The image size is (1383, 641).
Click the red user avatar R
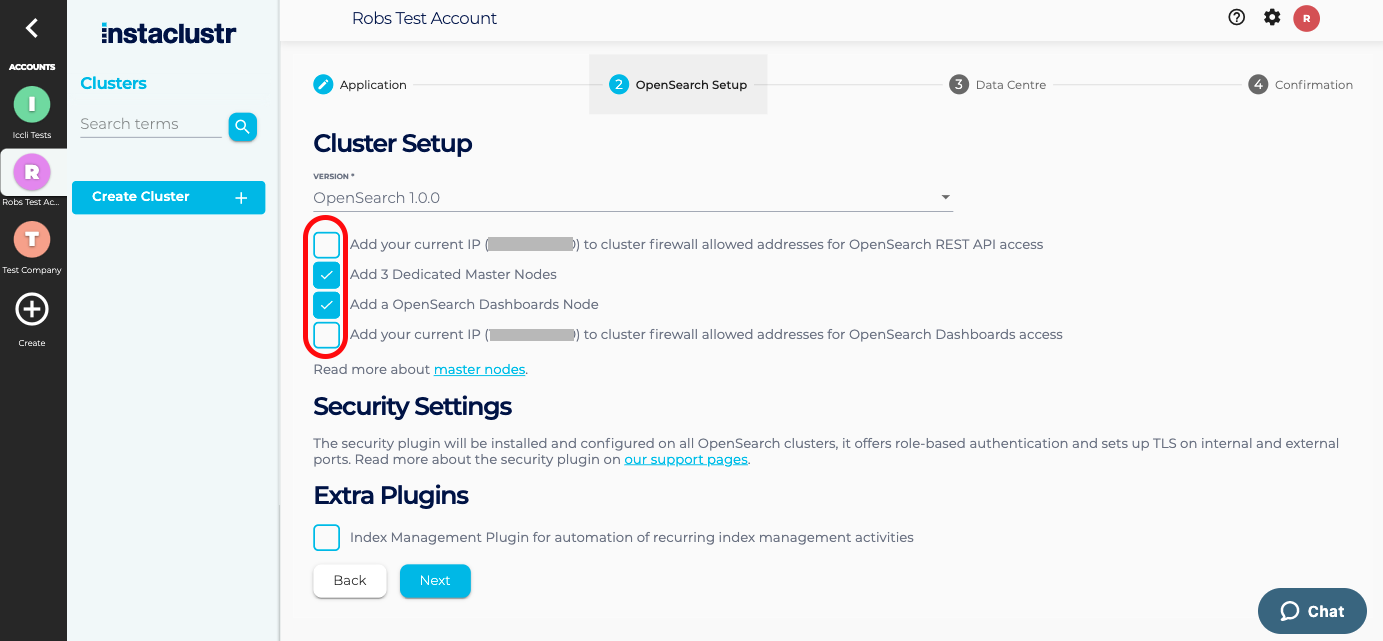pyautogui.click(x=1306, y=18)
